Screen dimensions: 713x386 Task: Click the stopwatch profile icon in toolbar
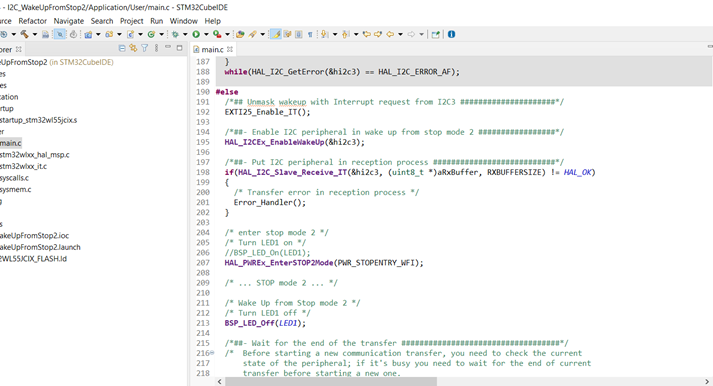[73, 34]
